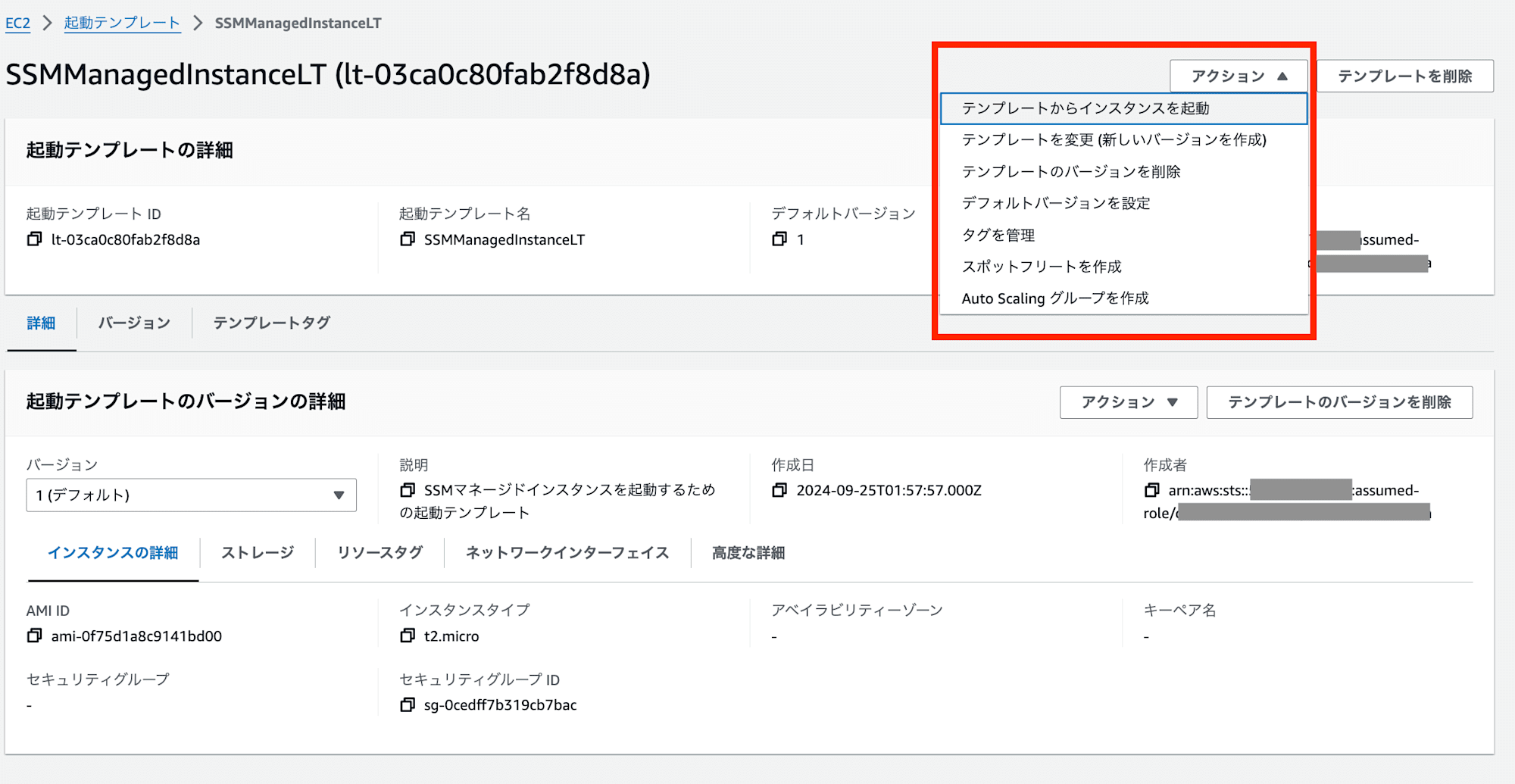Click the テンプレートを削除 button
The image size is (1515, 784).
click(x=1404, y=76)
